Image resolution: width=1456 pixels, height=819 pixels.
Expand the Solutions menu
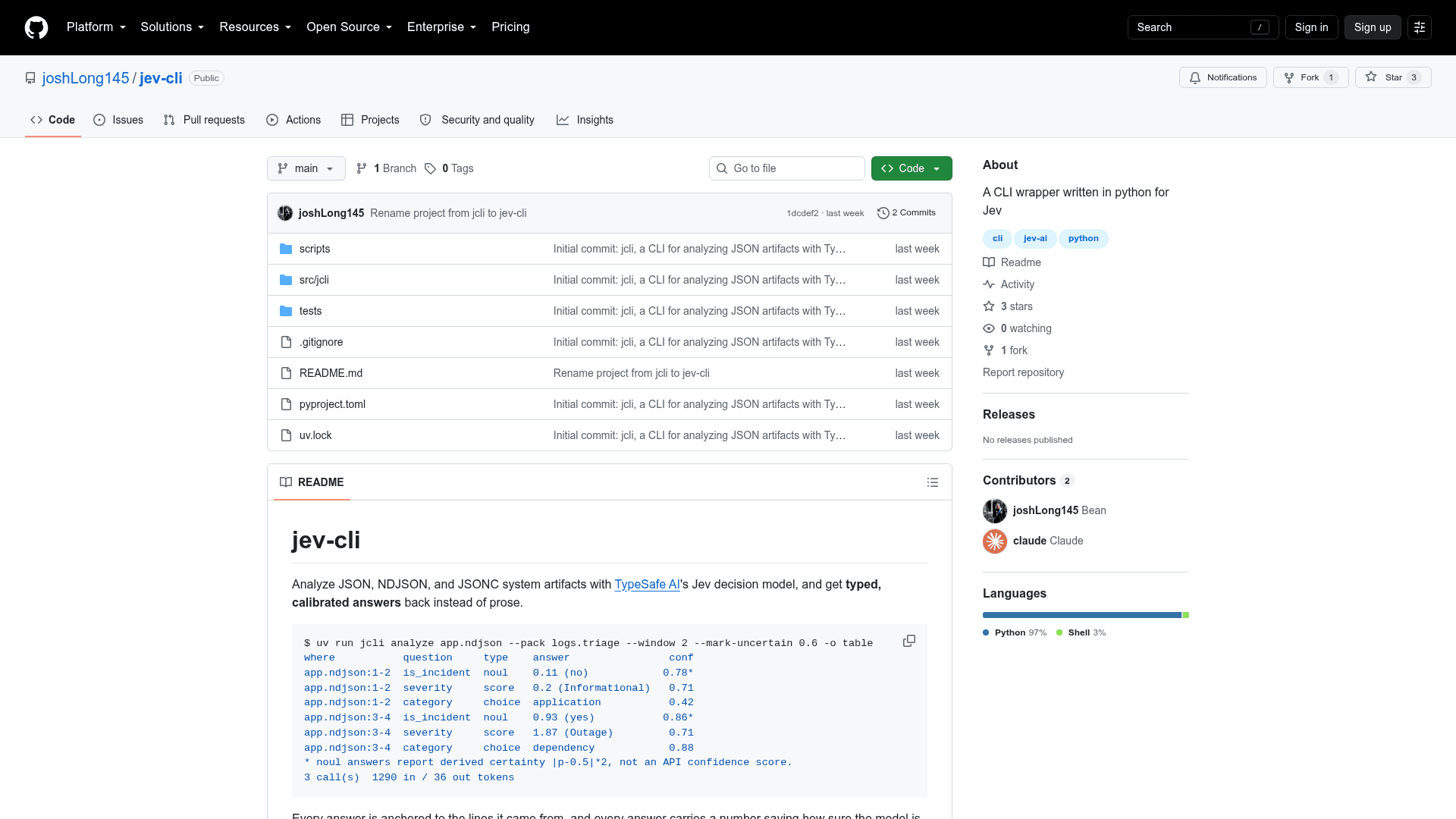(x=172, y=27)
